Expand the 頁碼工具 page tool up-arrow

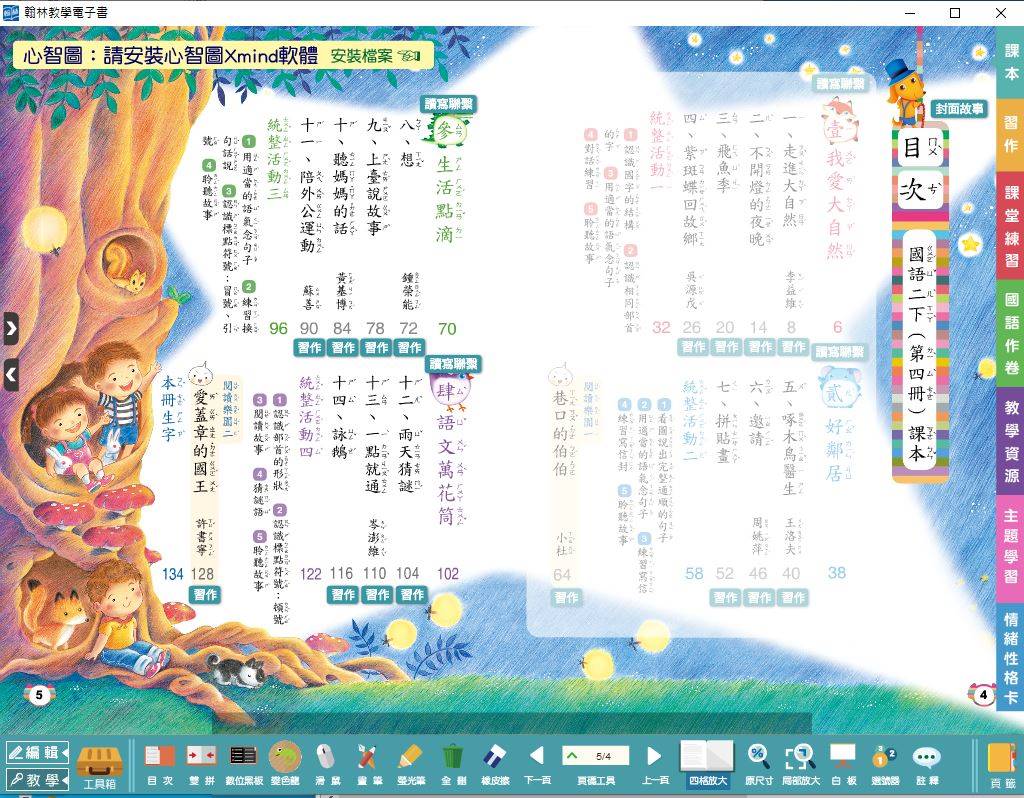click(x=572, y=756)
